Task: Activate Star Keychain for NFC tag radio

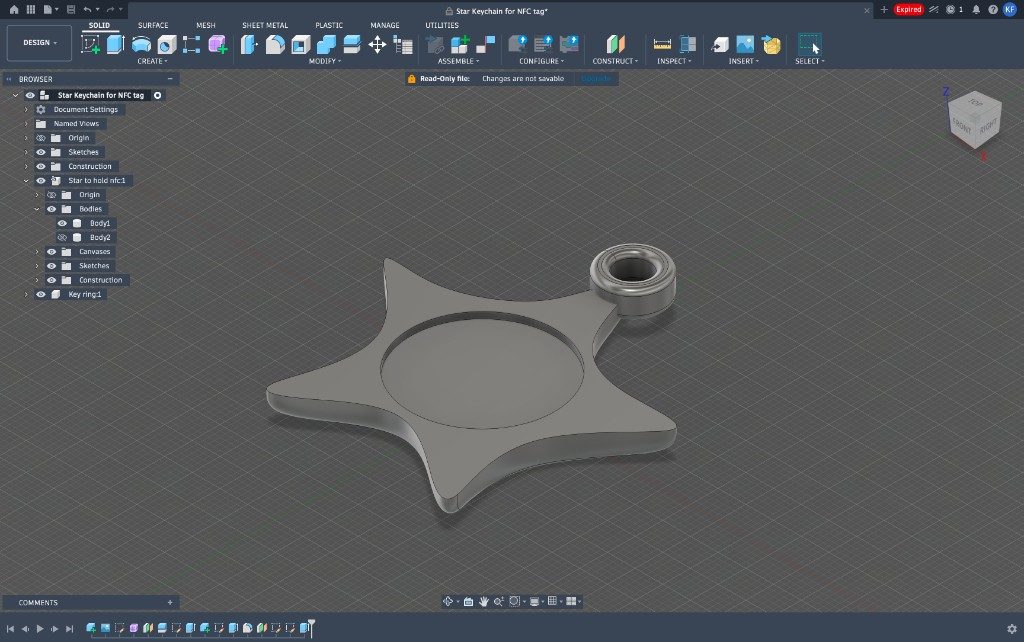Action: 157,95
